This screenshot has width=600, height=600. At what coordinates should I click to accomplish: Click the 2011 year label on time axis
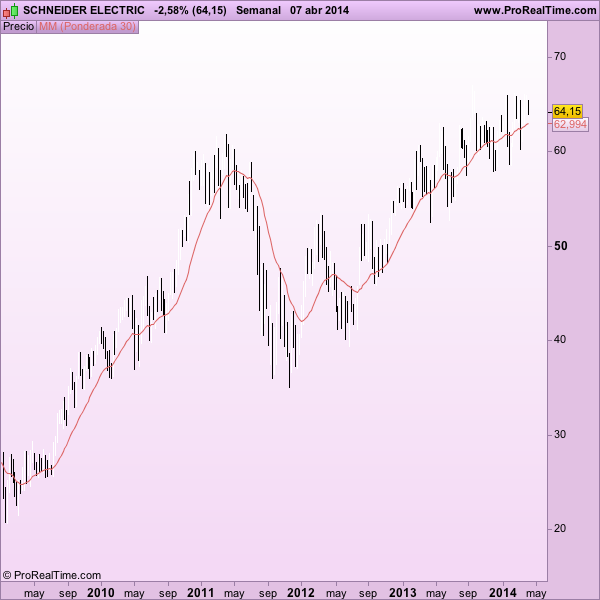[201, 593]
